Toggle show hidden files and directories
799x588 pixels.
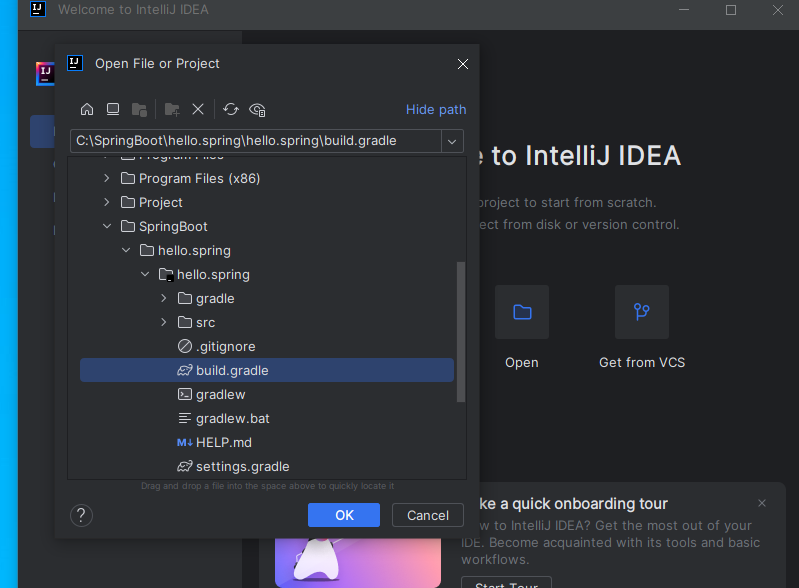tap(257, 110)
